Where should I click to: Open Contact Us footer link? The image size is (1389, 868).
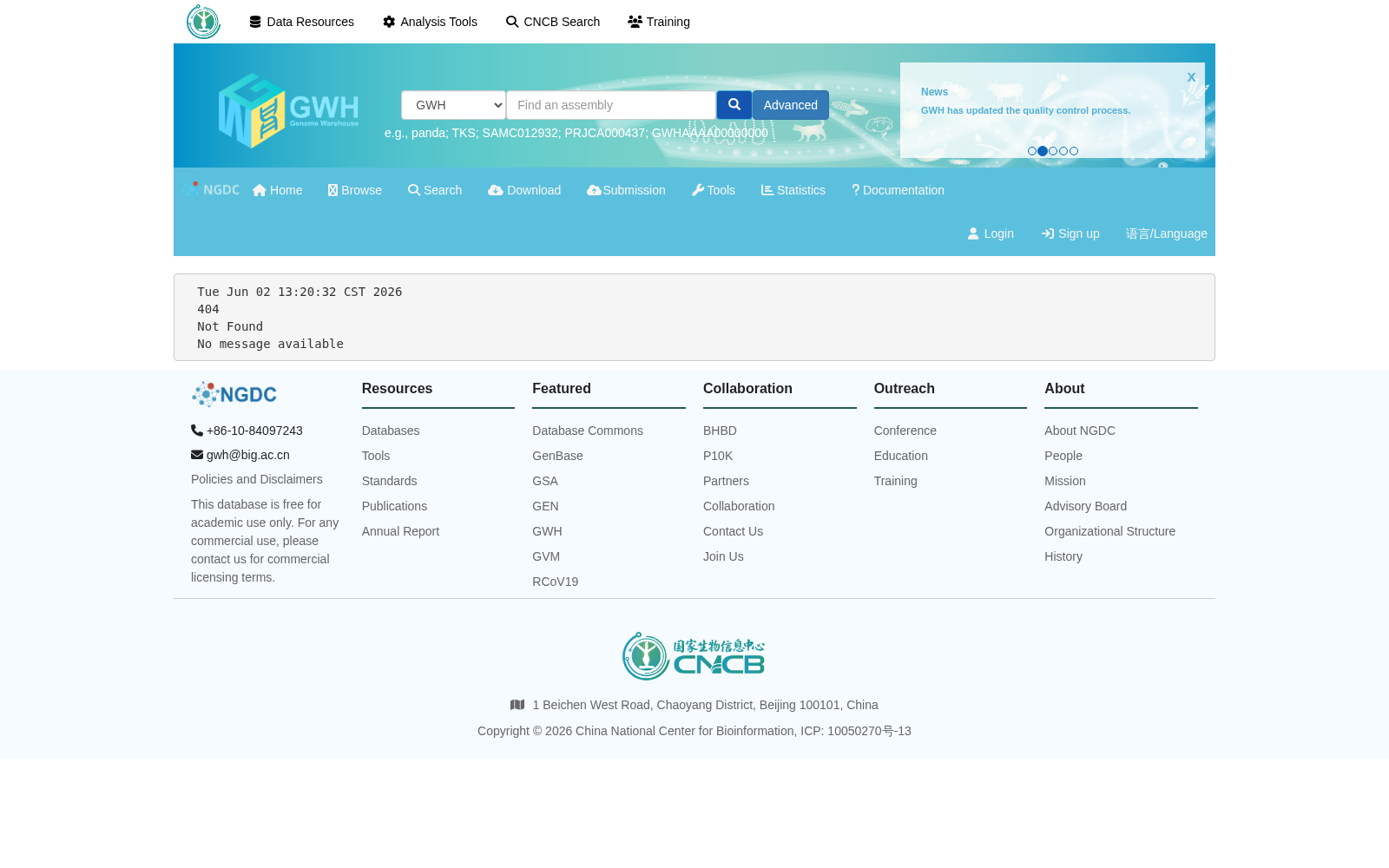tap(734, 531)
